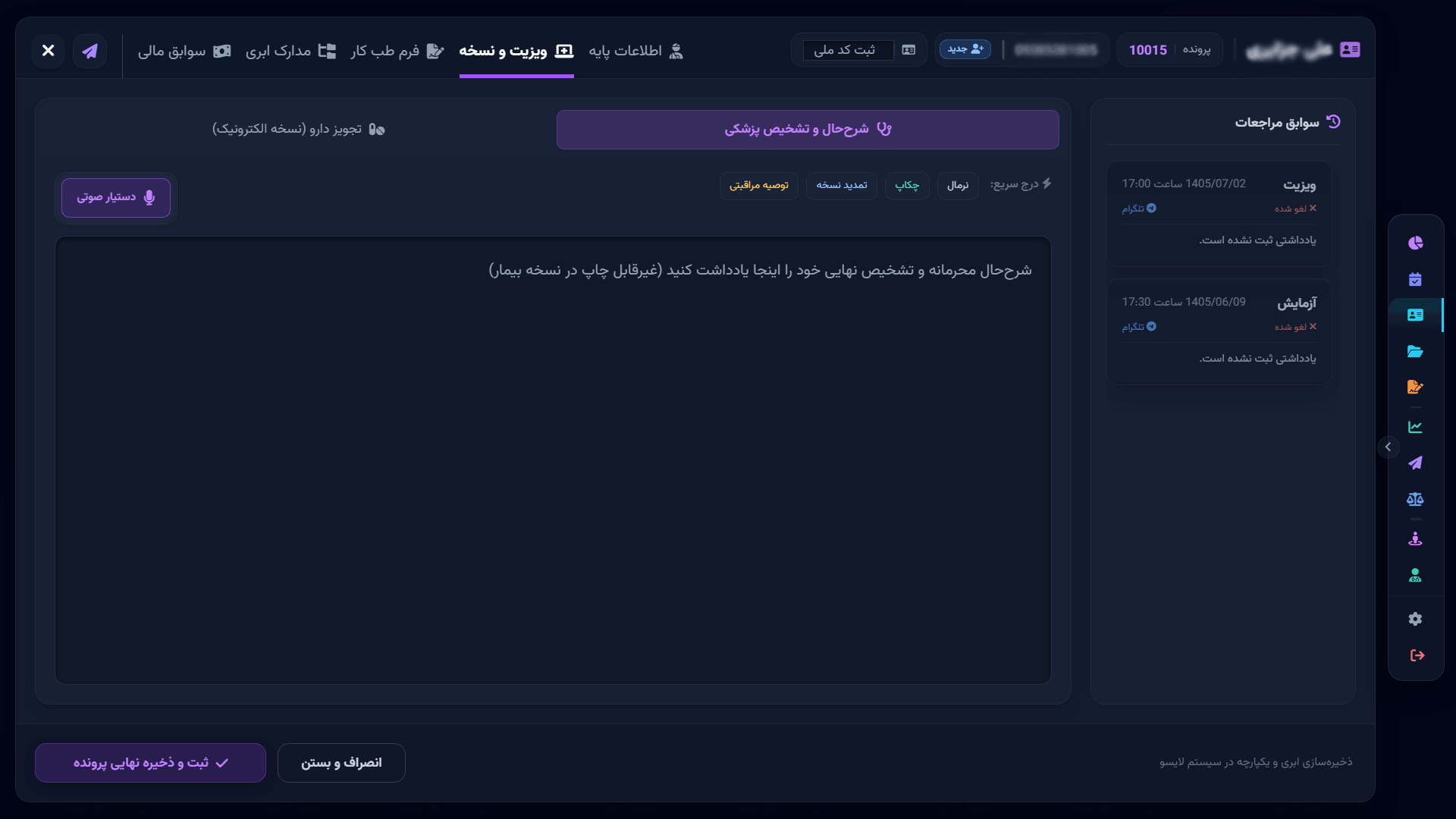The width and height of the screenshot is (1456, 819).
Task: Open the calendar appointments sidebar icon
Action: pos(1415,279)
